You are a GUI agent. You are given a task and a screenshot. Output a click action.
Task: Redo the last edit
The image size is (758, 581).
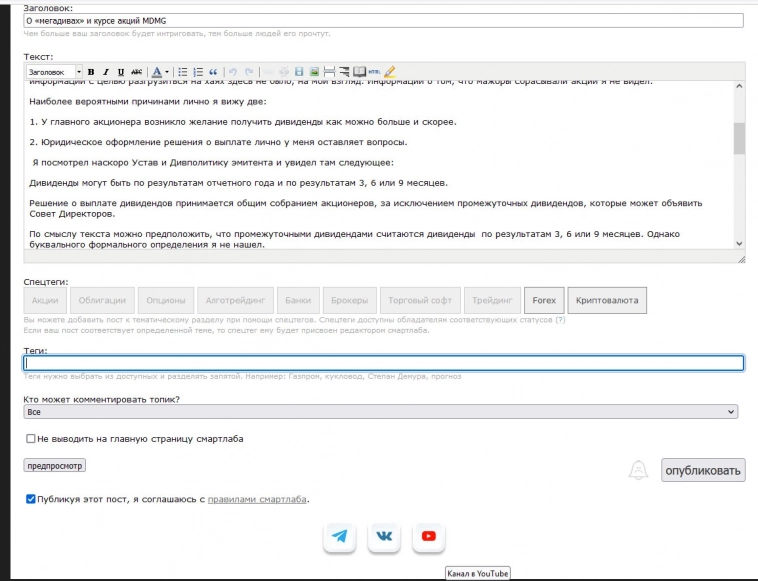249,72
